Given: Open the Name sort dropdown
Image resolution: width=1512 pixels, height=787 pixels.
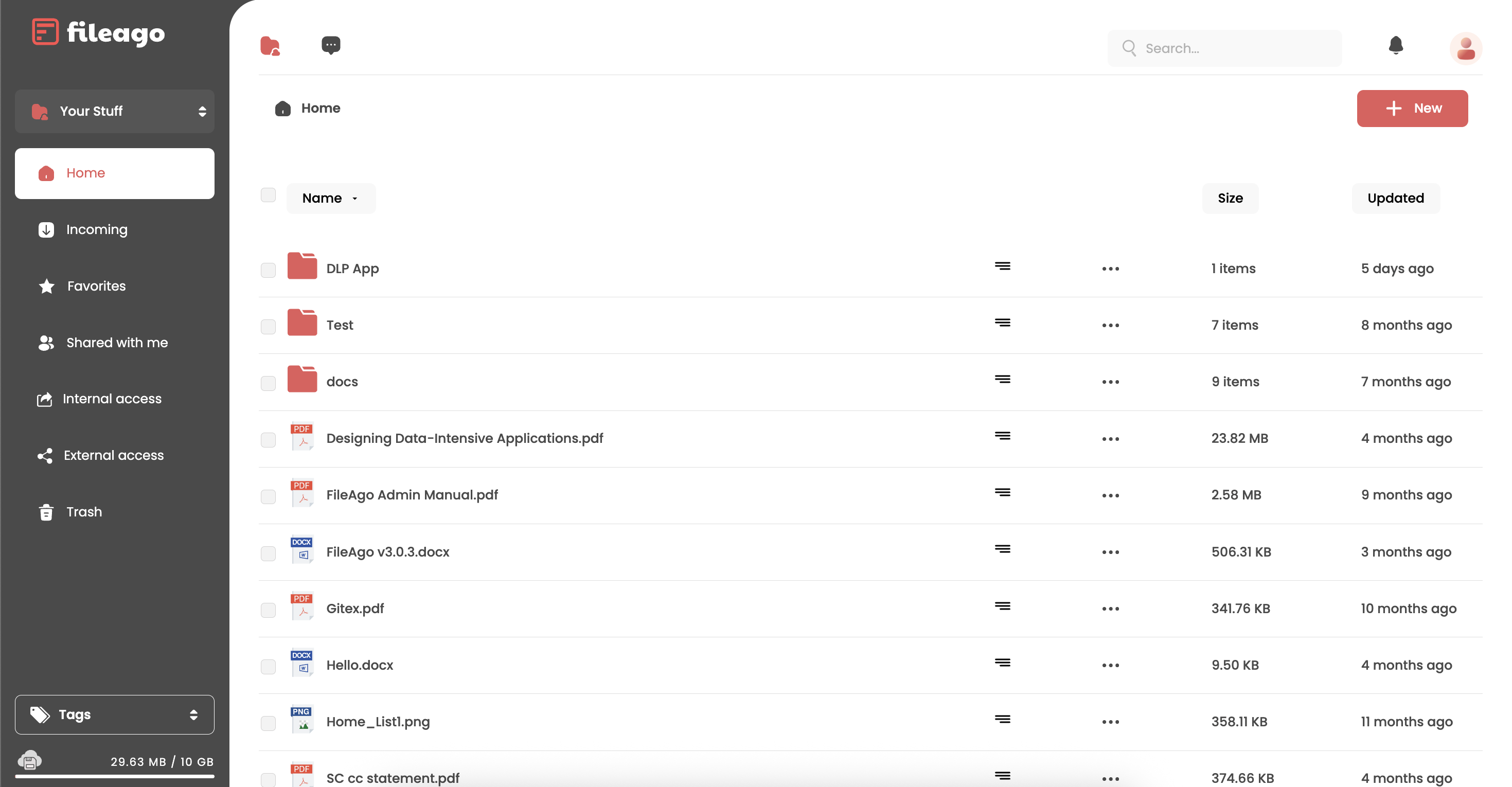Looking at the screenshot, I should (330, 199).
